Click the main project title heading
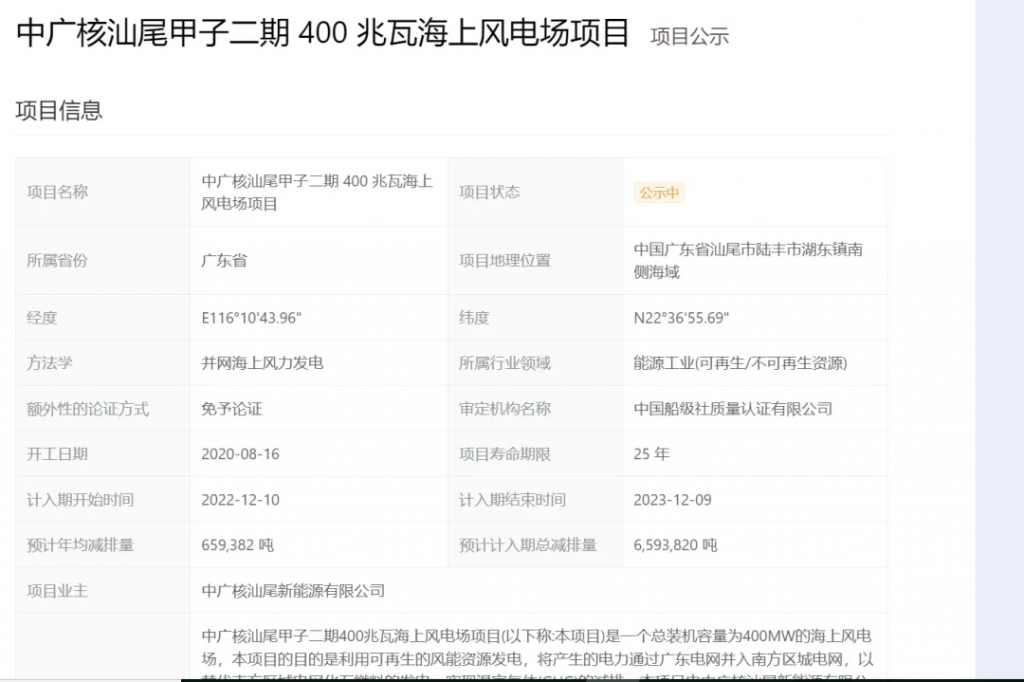Viewport: 1024px width, 682px height. pyautogui.click(x=323, y=33)
